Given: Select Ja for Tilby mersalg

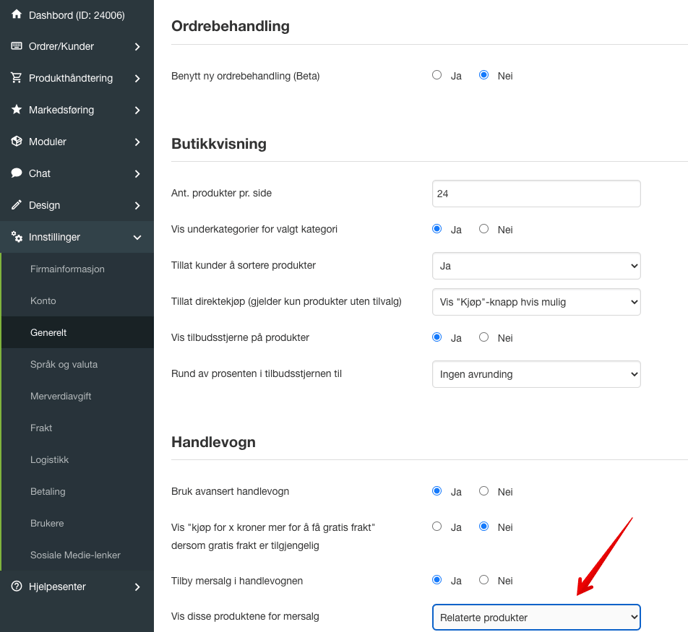Looking at the screenshot, I should [437, 580].
